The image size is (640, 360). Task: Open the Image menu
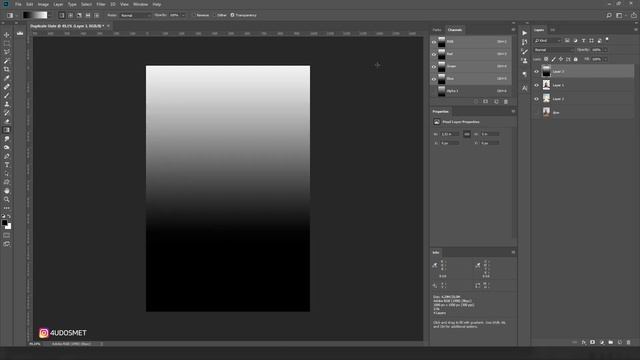click(43, 4)
